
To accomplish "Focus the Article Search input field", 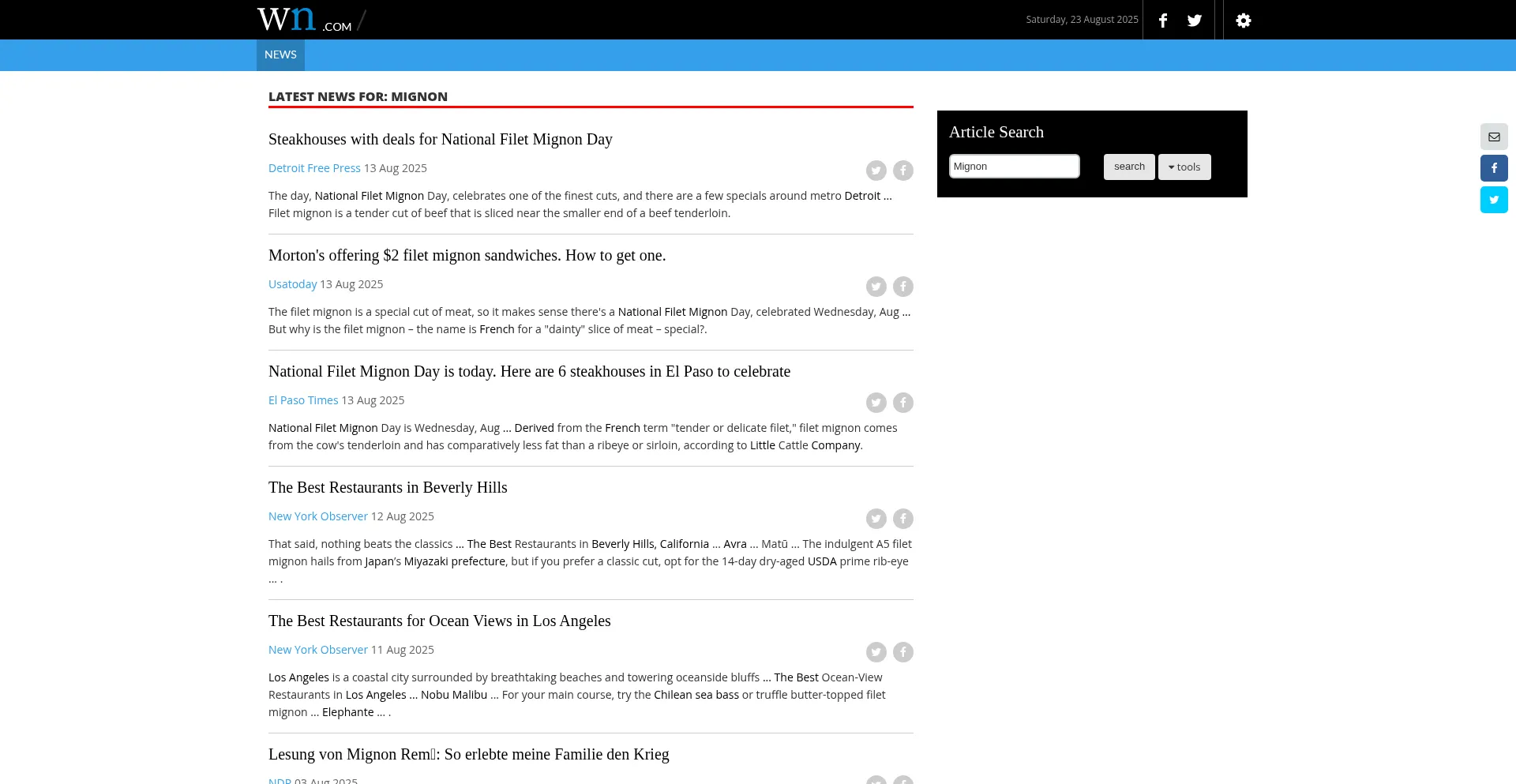I will pyautogui.click(x=1014, y=167).
